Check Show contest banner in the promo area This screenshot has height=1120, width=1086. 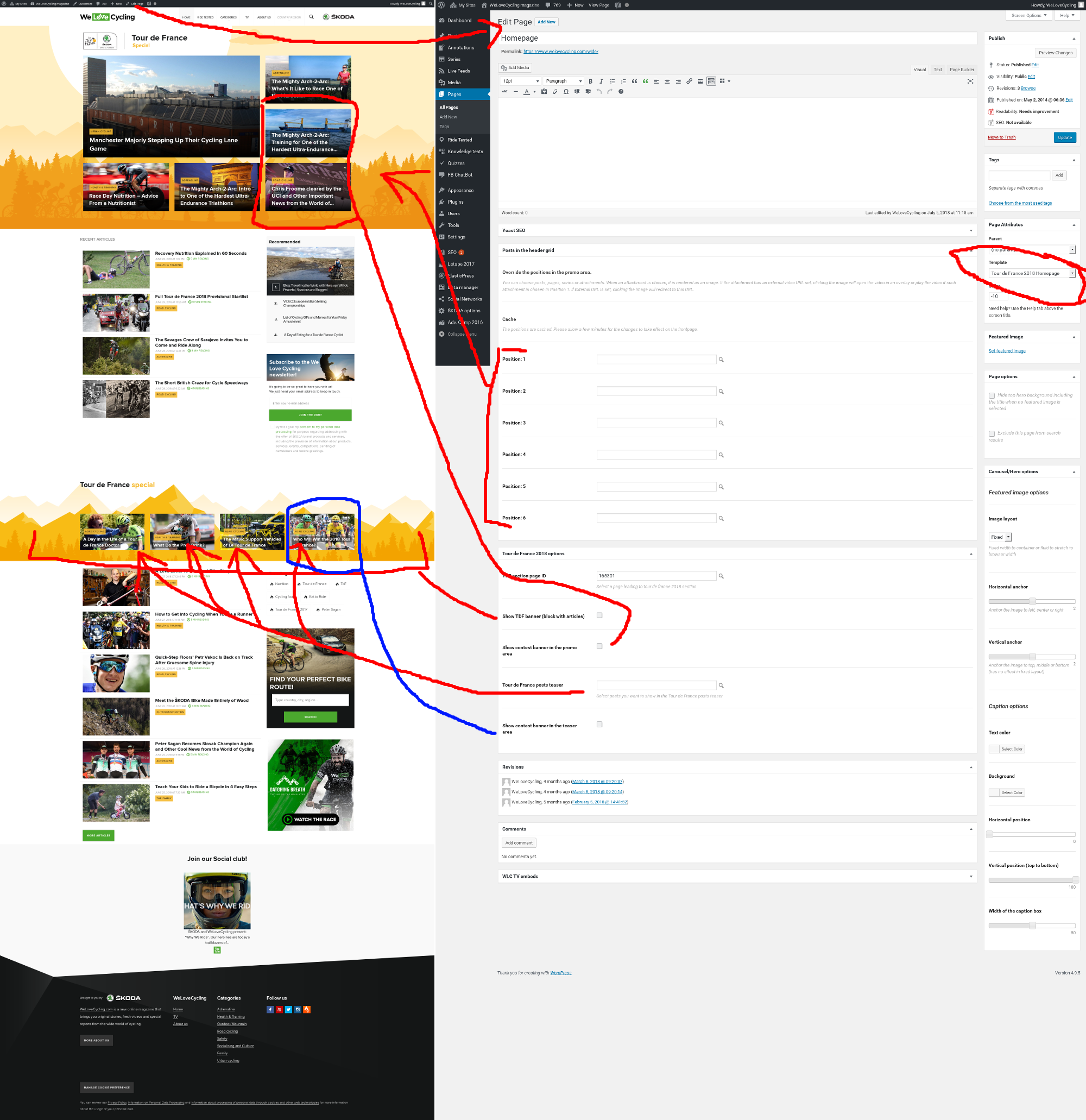coord(599,646)
